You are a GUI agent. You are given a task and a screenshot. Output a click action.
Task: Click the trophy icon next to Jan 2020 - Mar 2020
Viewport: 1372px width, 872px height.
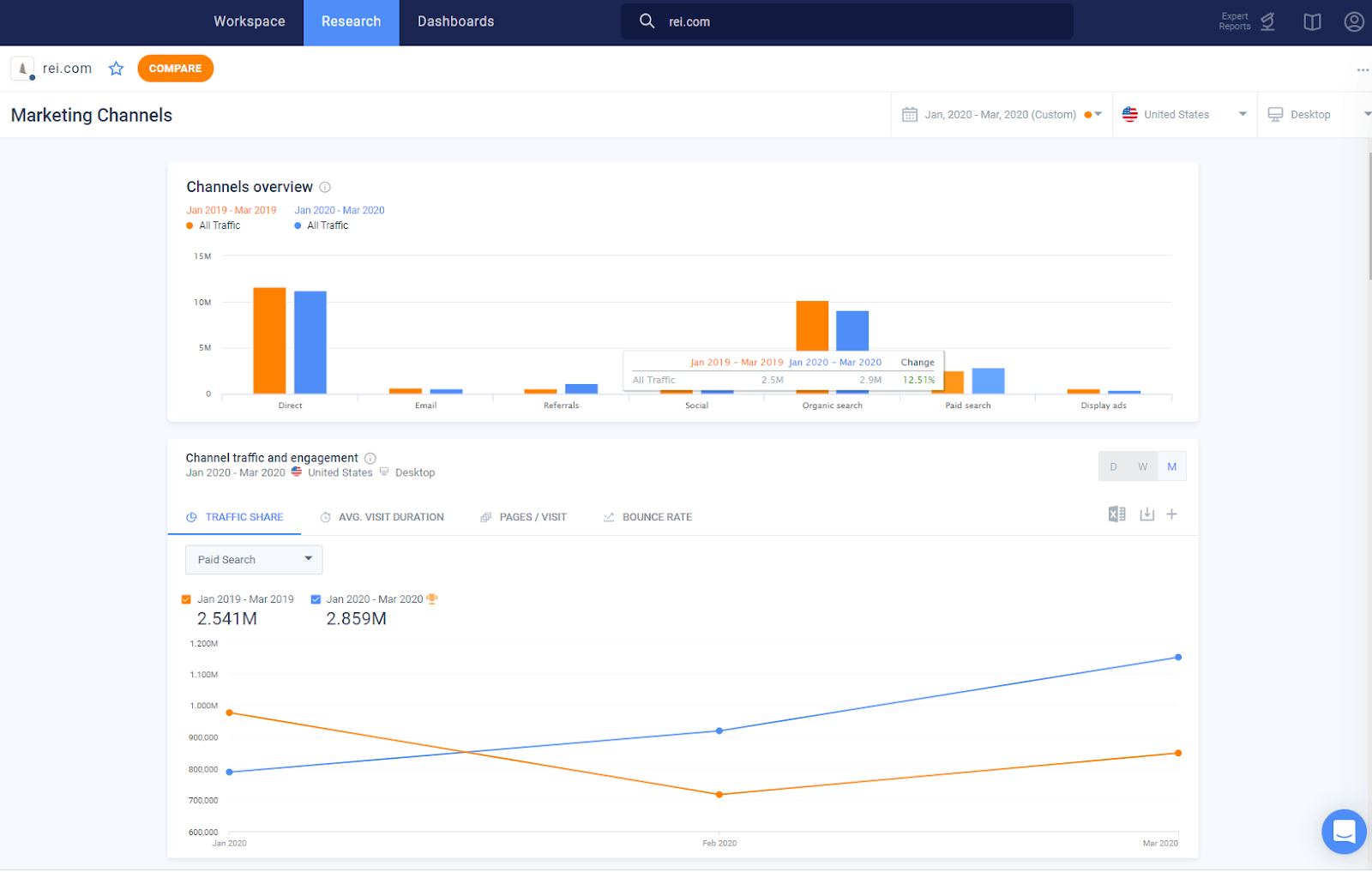432,598
